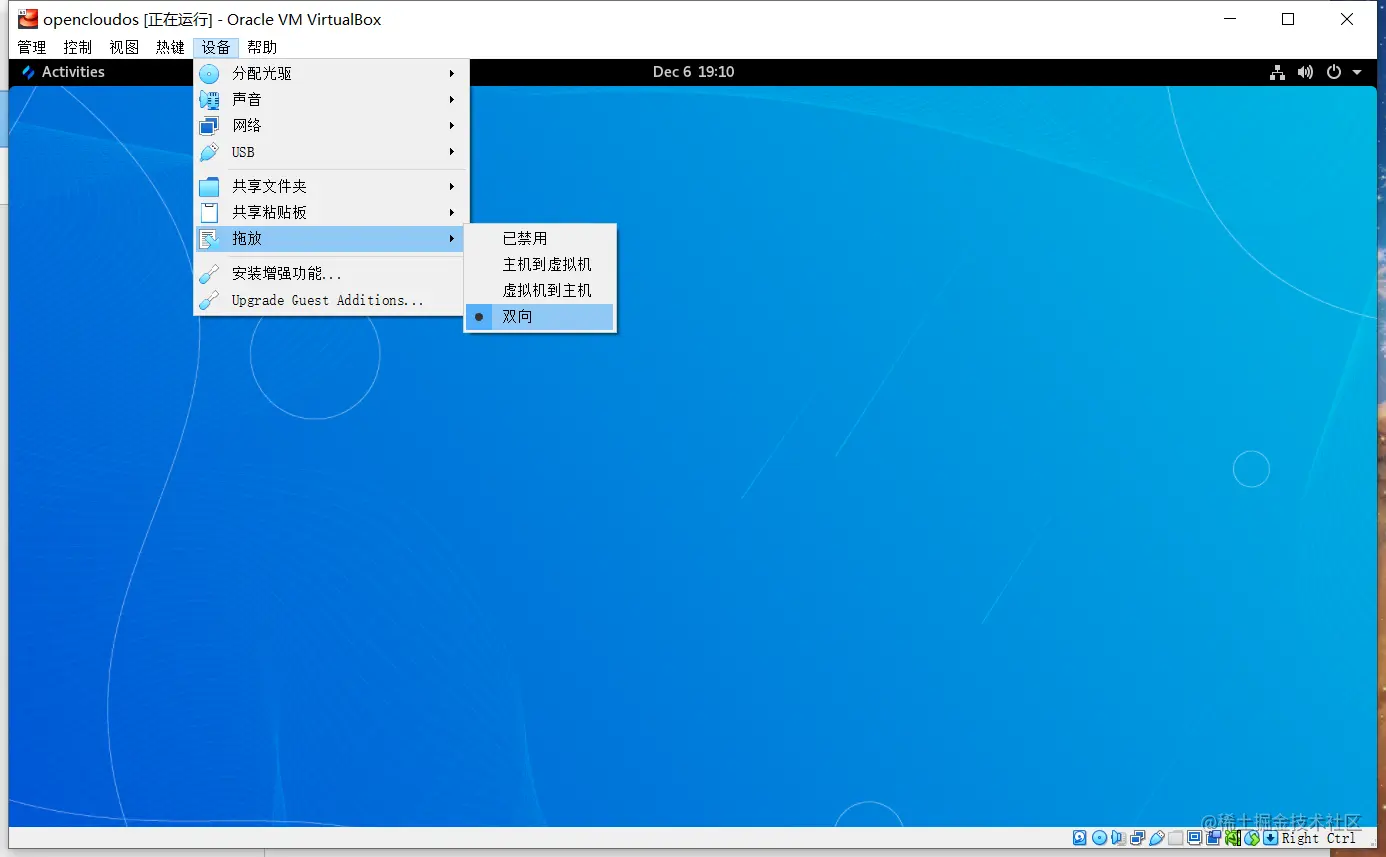Click the keyboard capture down-arrow status icon

pos(1270,838)
